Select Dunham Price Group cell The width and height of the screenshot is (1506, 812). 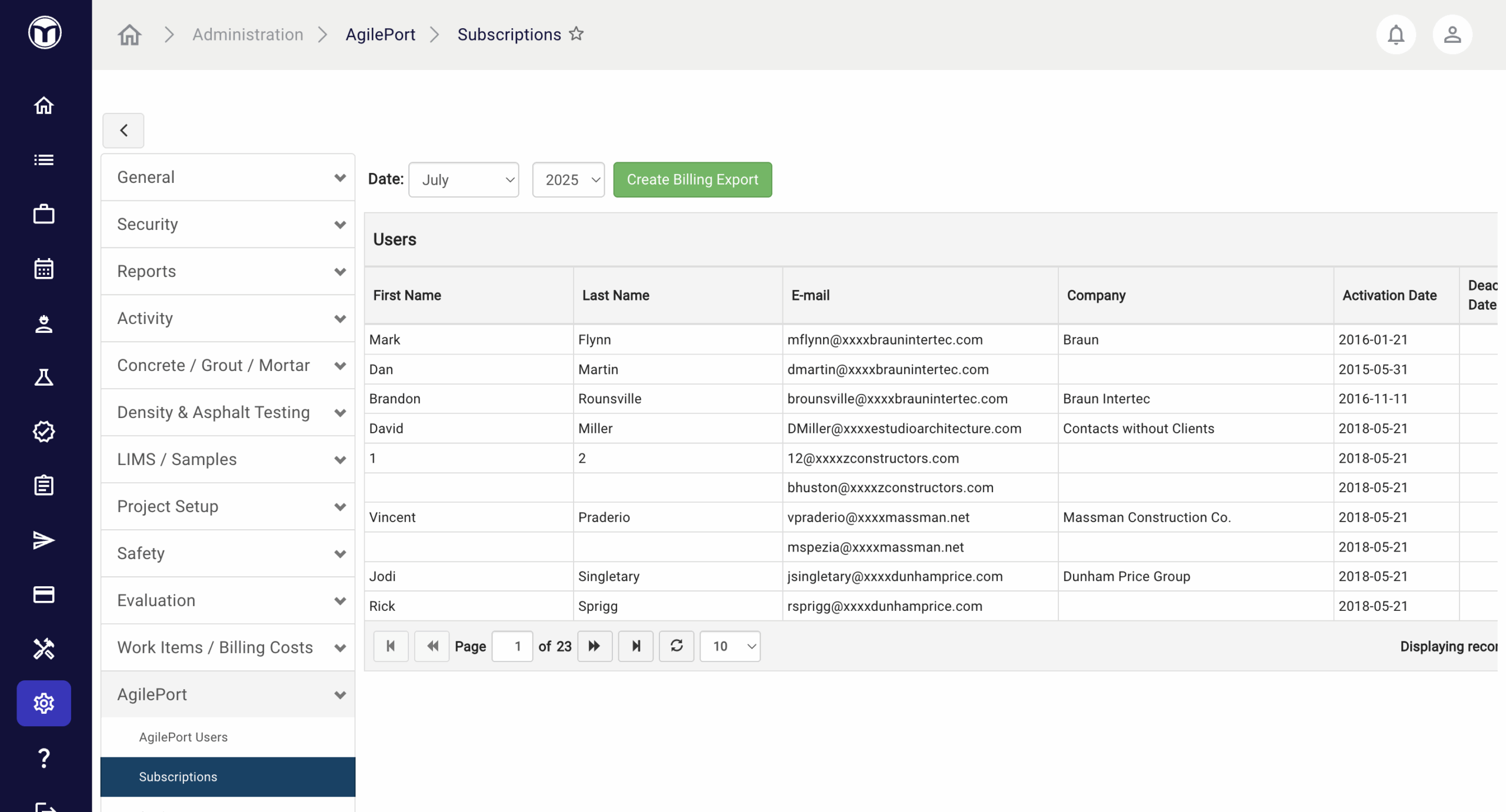(1195, 577)
